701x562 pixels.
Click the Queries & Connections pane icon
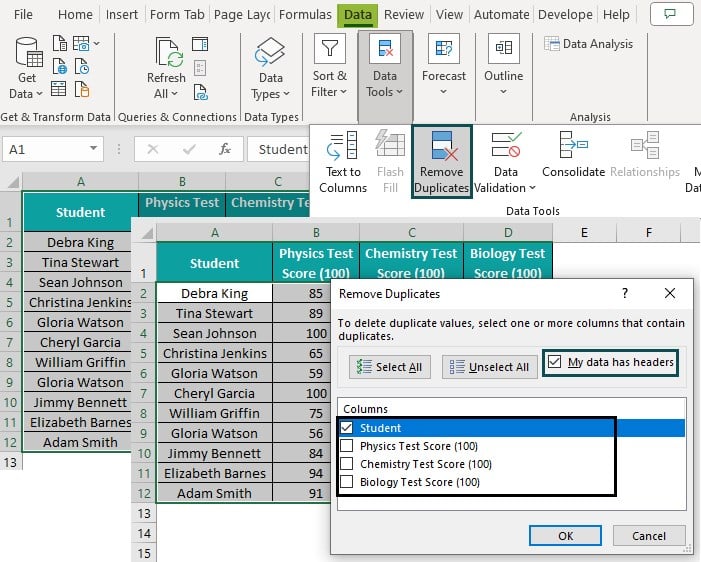[x=200, y=44]
